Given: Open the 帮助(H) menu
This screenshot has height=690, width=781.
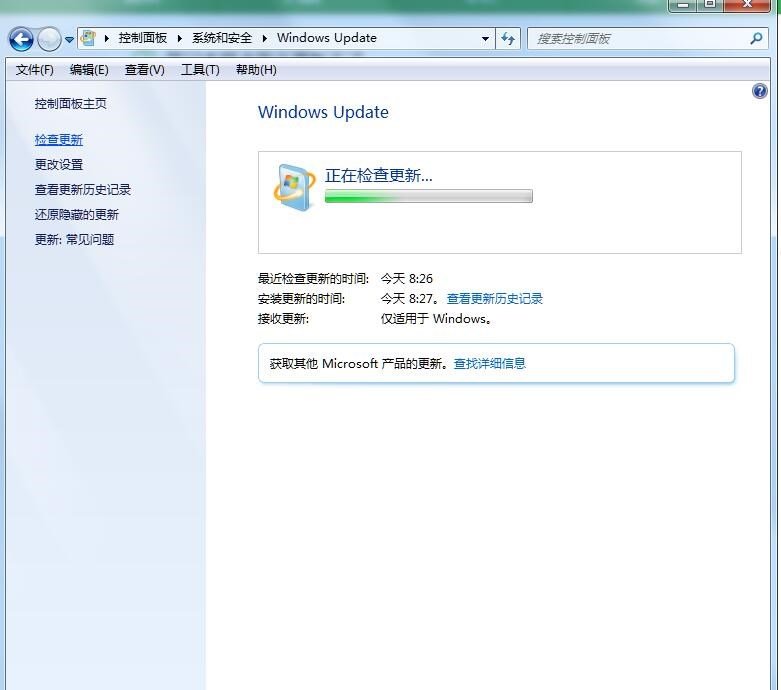Looking at the screenshot, I should point(256,70).
